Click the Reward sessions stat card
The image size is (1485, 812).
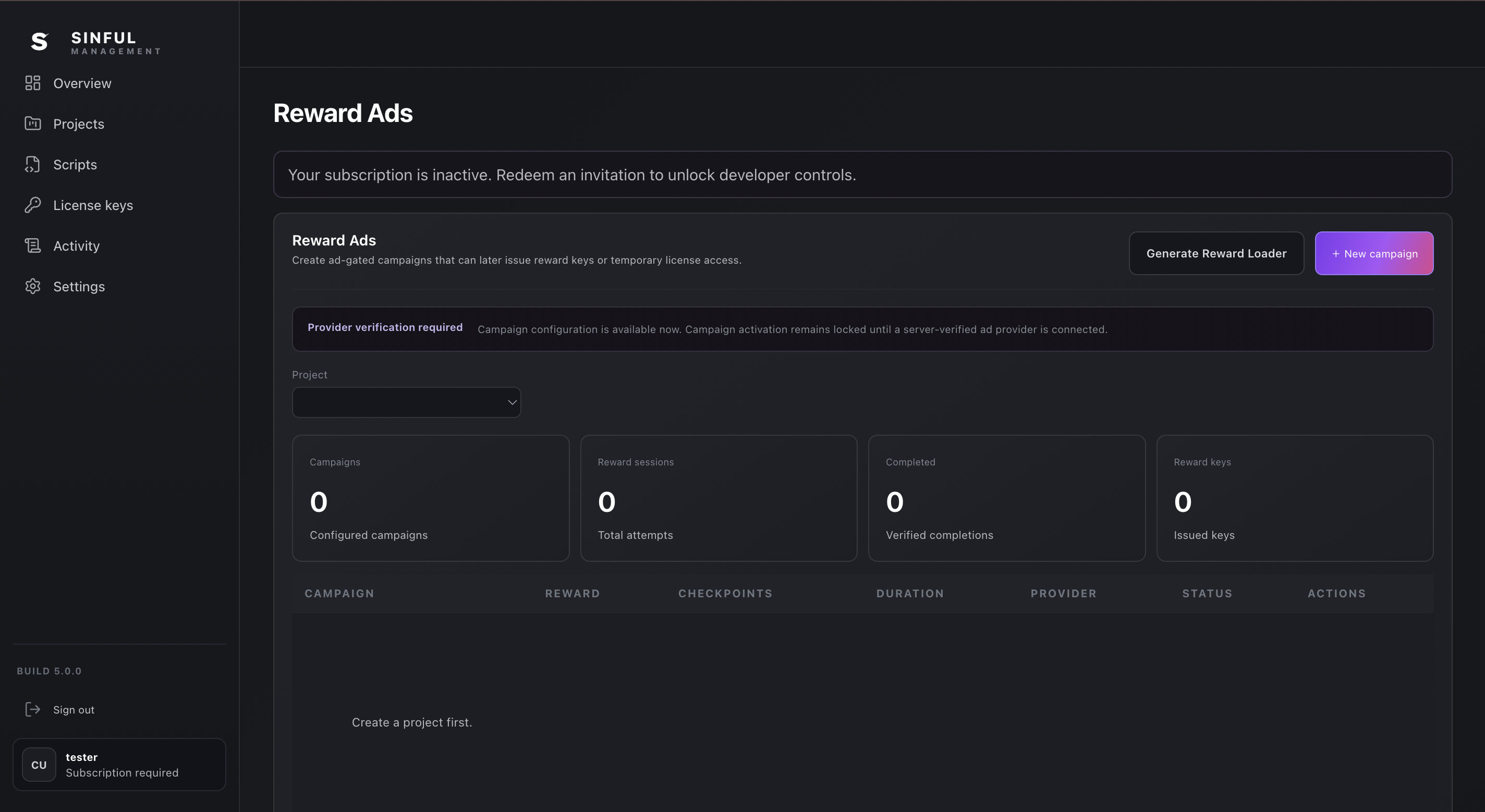(719, 498)
